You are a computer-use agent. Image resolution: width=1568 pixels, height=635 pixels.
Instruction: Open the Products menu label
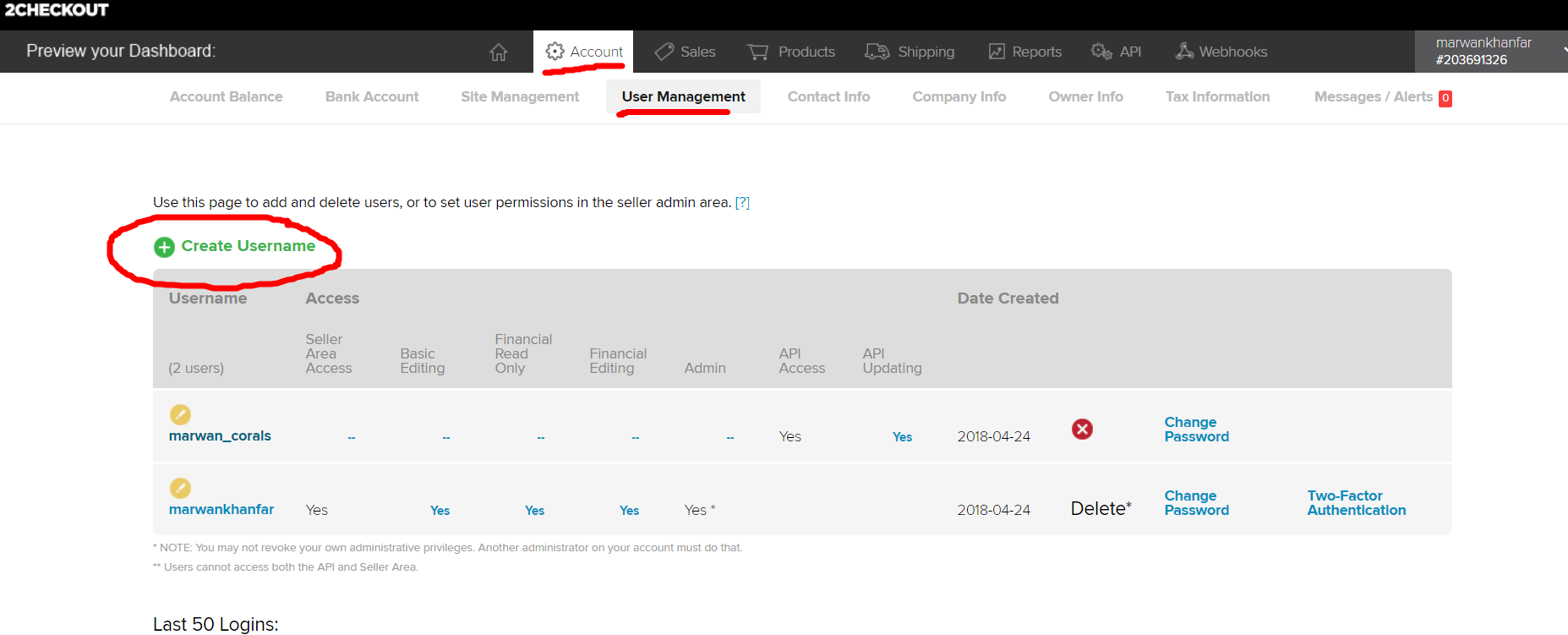coord(806,52)
